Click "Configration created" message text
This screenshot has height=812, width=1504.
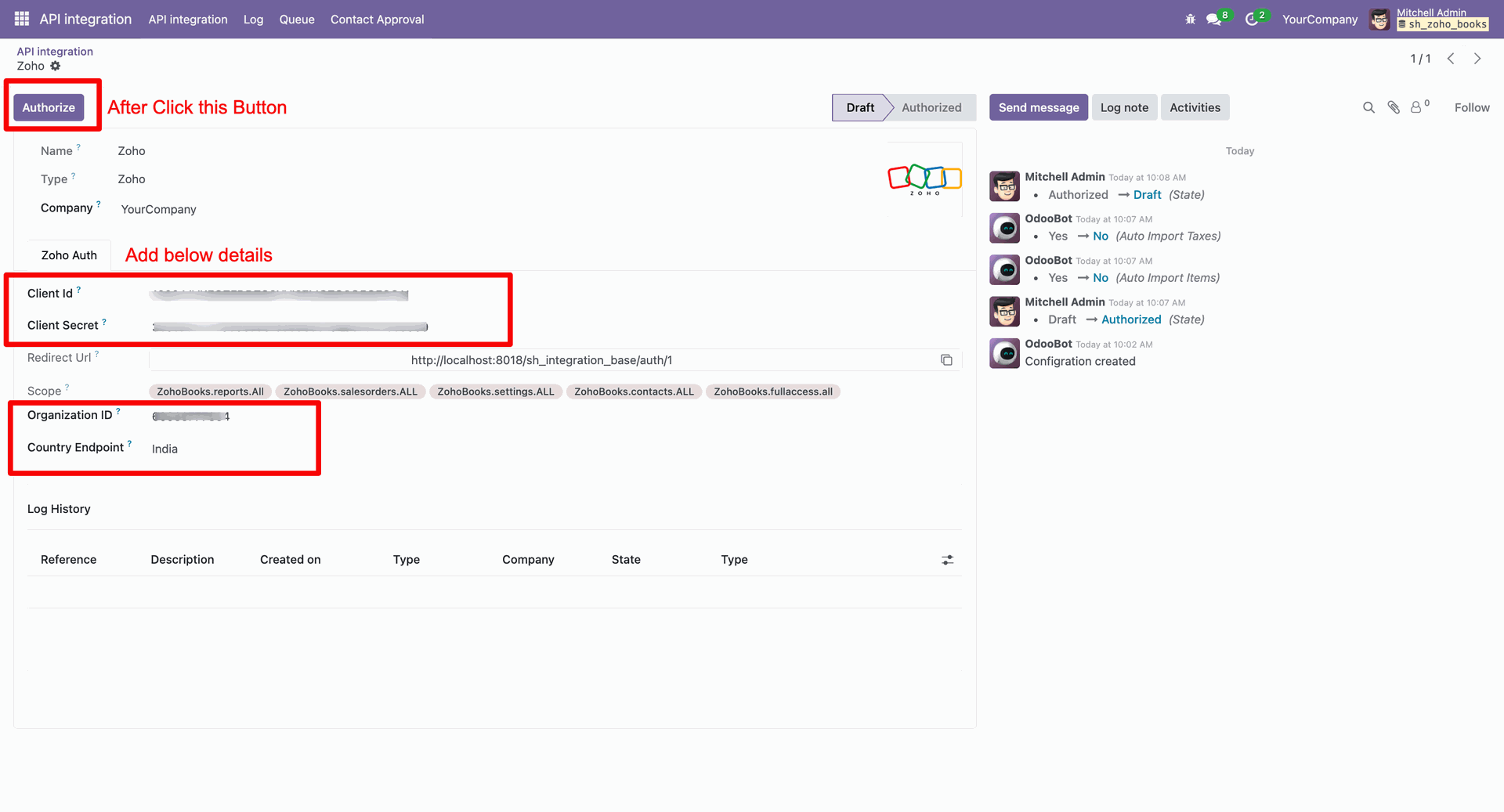(1080, 362)
